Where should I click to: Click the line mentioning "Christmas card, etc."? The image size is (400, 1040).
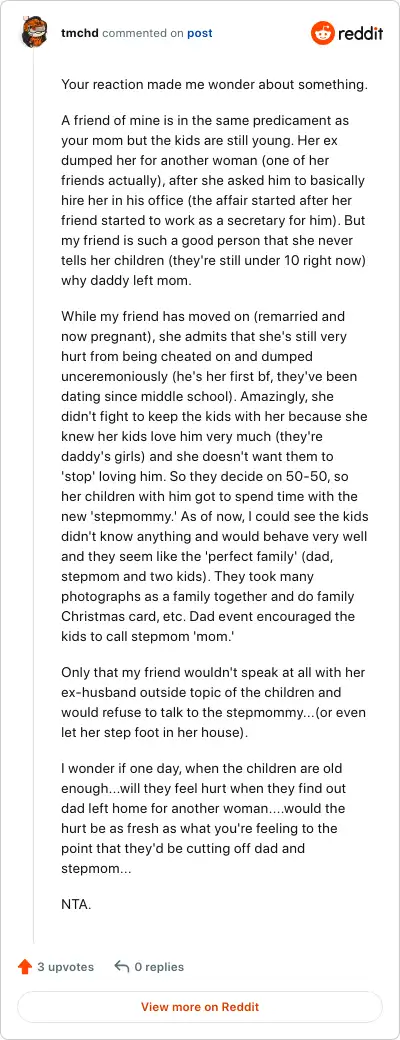[208, 616]
